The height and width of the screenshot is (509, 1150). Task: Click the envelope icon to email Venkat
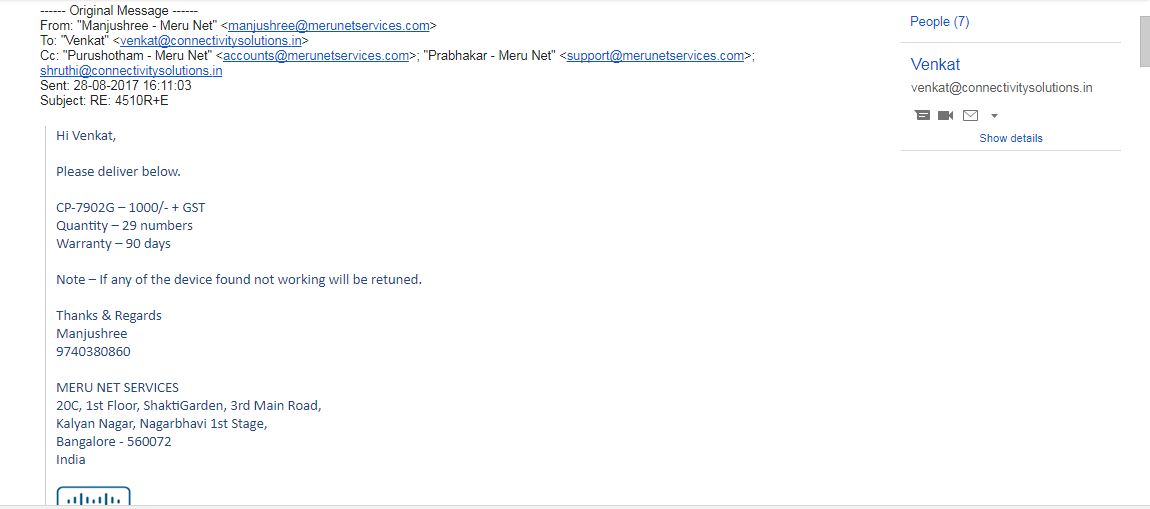[x=970, y=116]
